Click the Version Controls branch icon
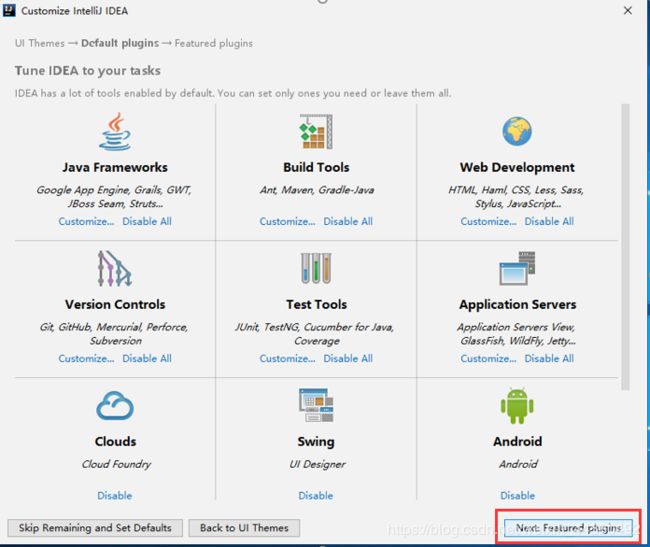The width and height of the screenshot is (650, 547). pyautogui.click(x=115, y=269)
